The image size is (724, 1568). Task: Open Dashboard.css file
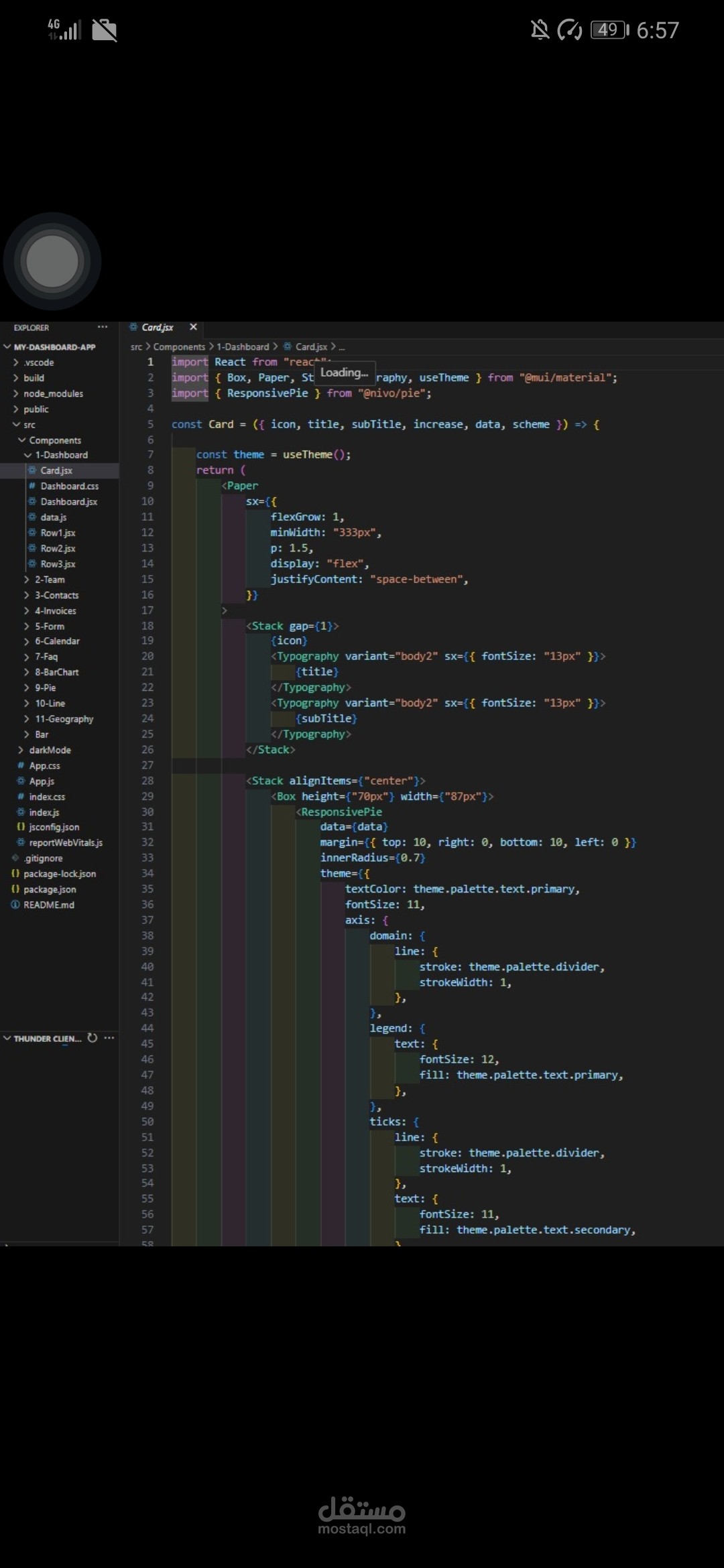(69, 486)
